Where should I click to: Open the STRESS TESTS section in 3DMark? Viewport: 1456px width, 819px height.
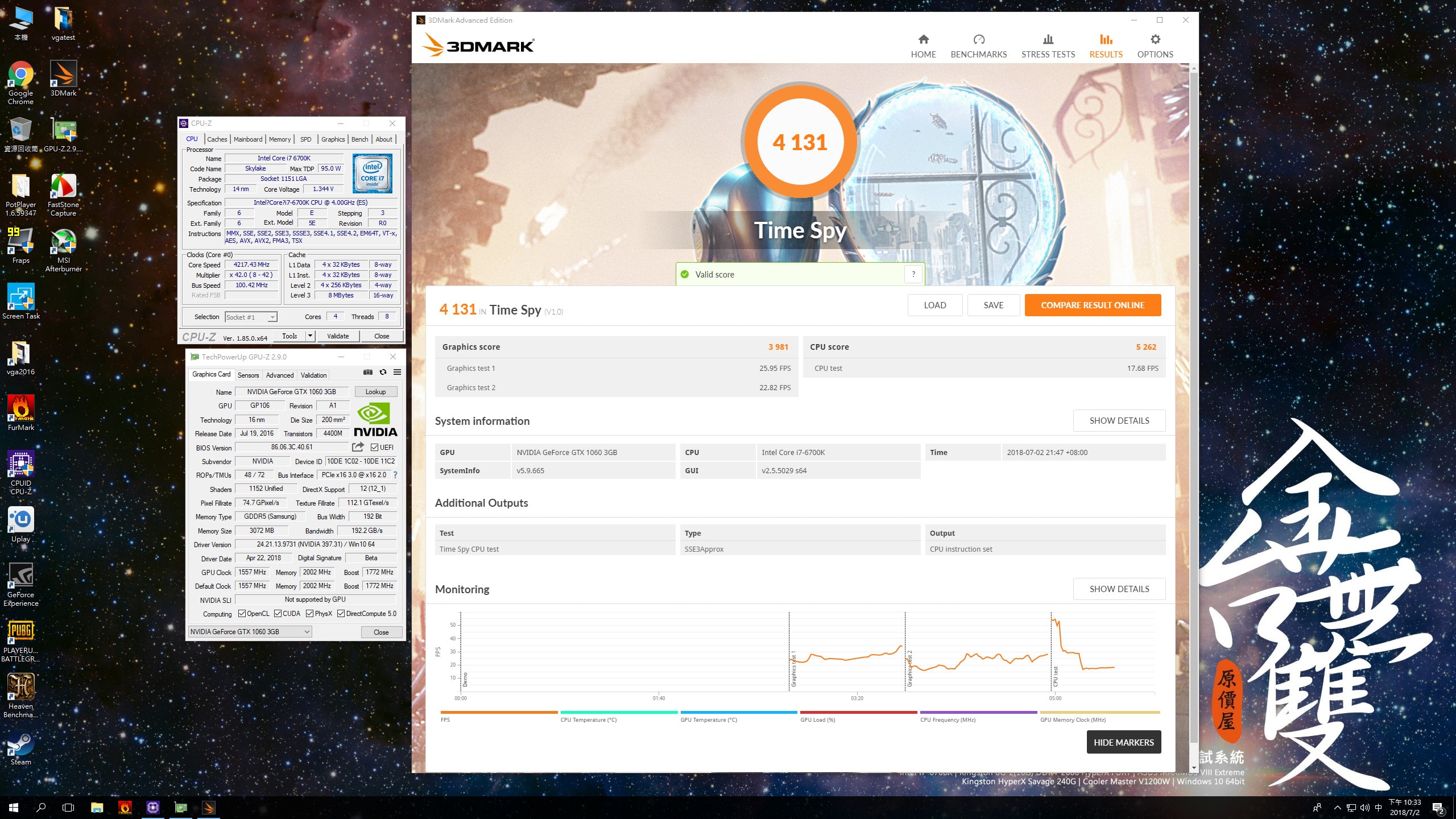point(1048,45)
